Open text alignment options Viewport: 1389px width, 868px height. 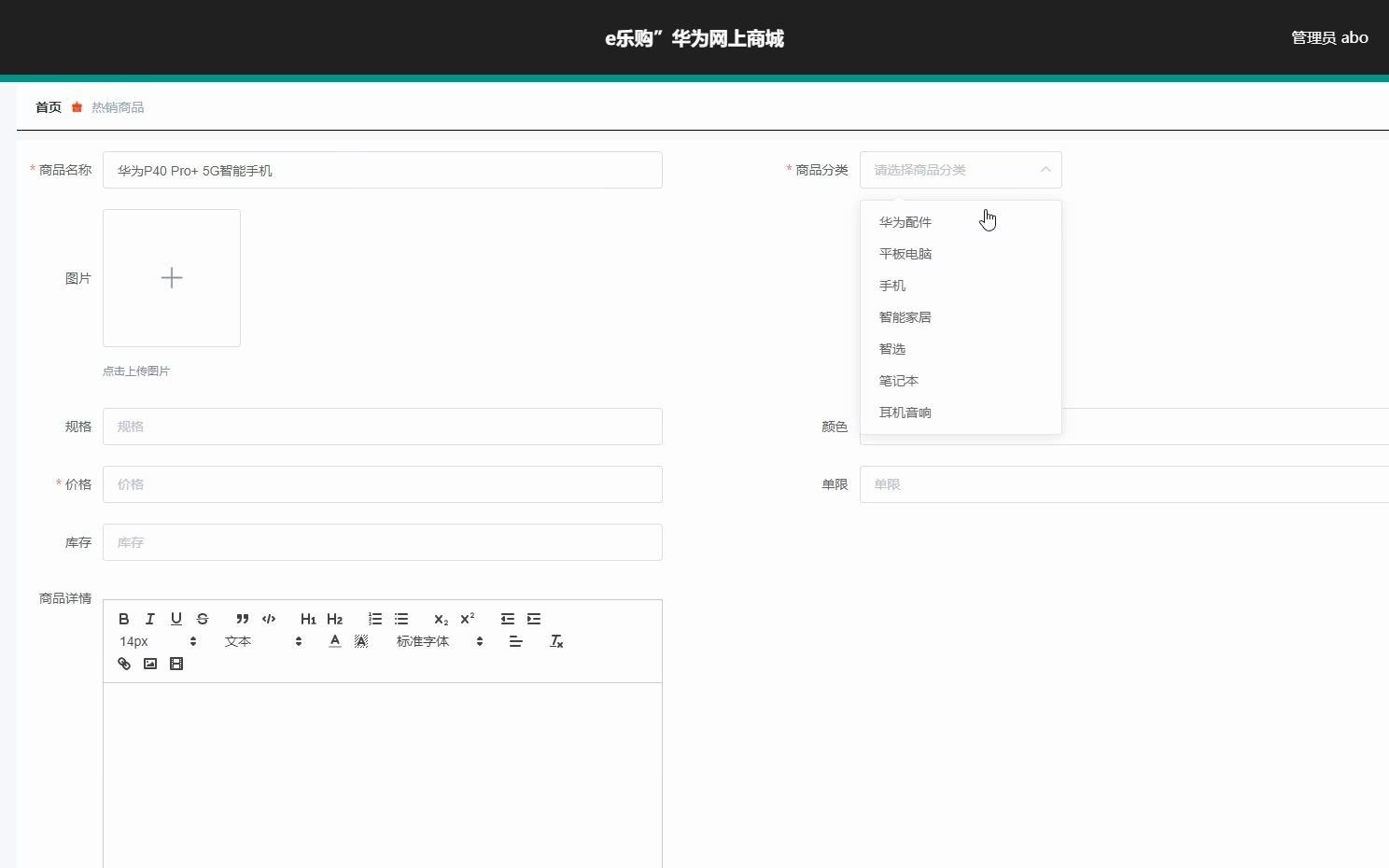[x=515, y=641]
